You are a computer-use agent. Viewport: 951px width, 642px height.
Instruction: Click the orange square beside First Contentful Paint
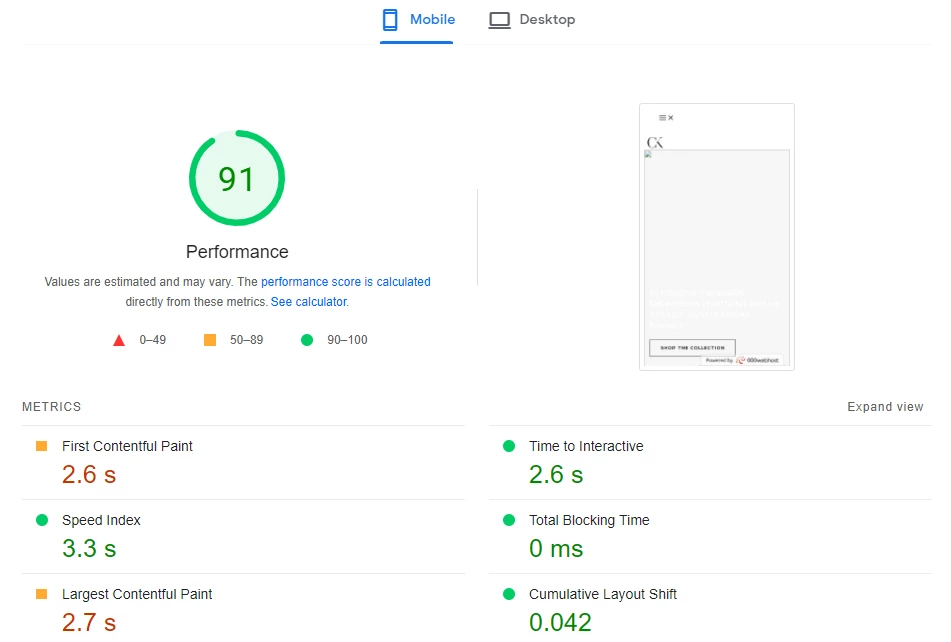pos(42,446)
